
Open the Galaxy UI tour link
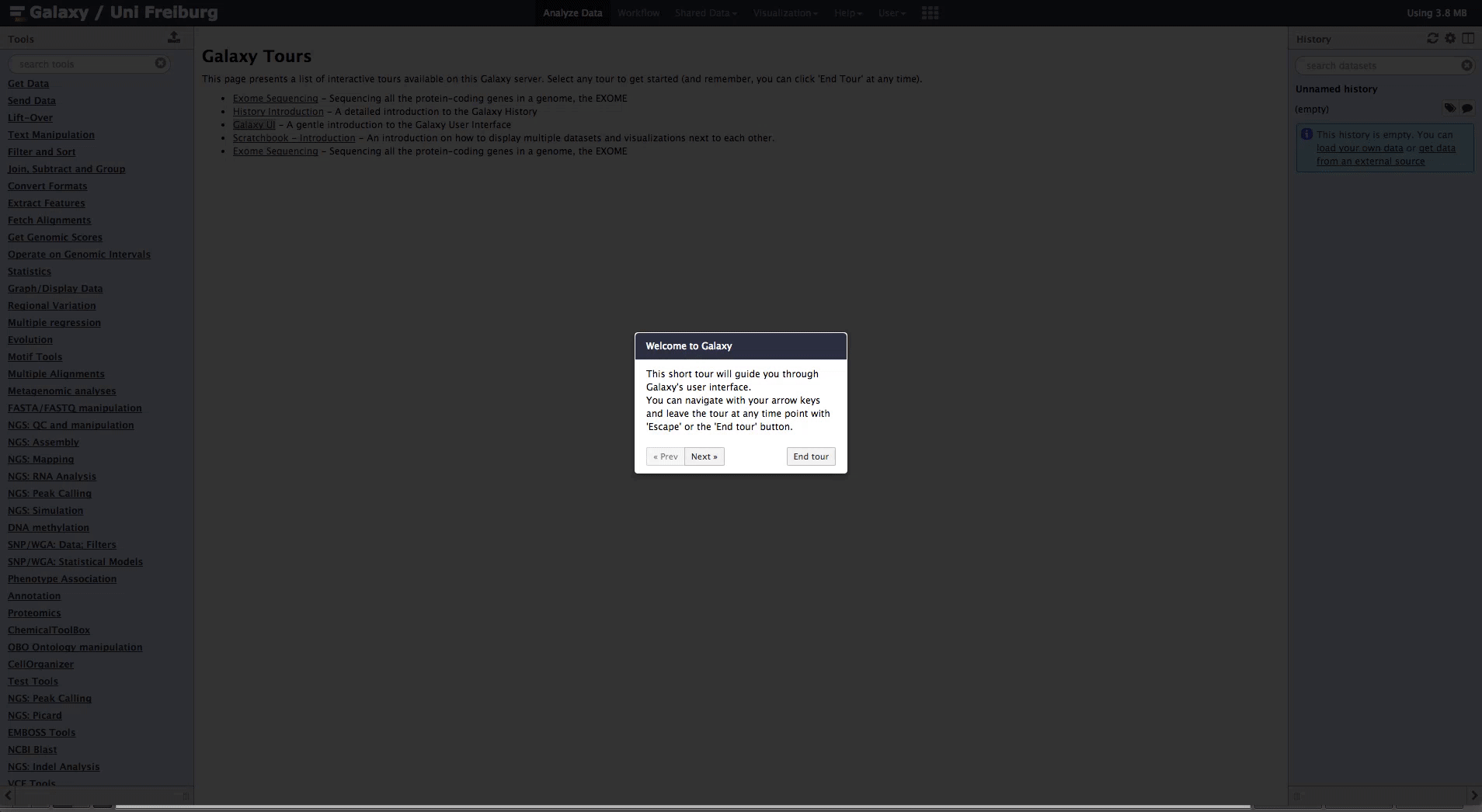coord(254,125)
